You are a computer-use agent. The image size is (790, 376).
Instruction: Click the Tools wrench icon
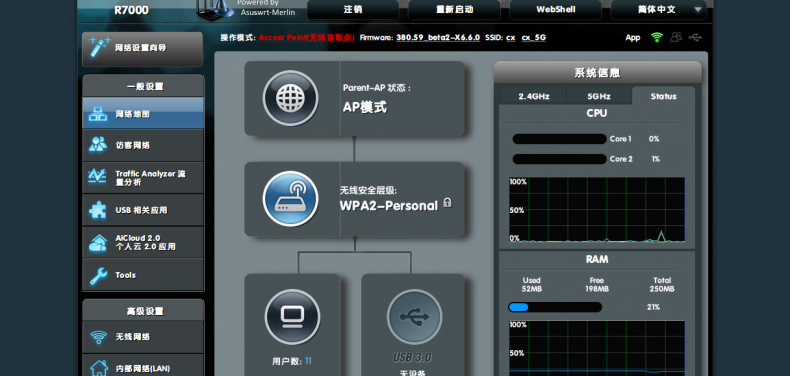[x=98, y=275]
